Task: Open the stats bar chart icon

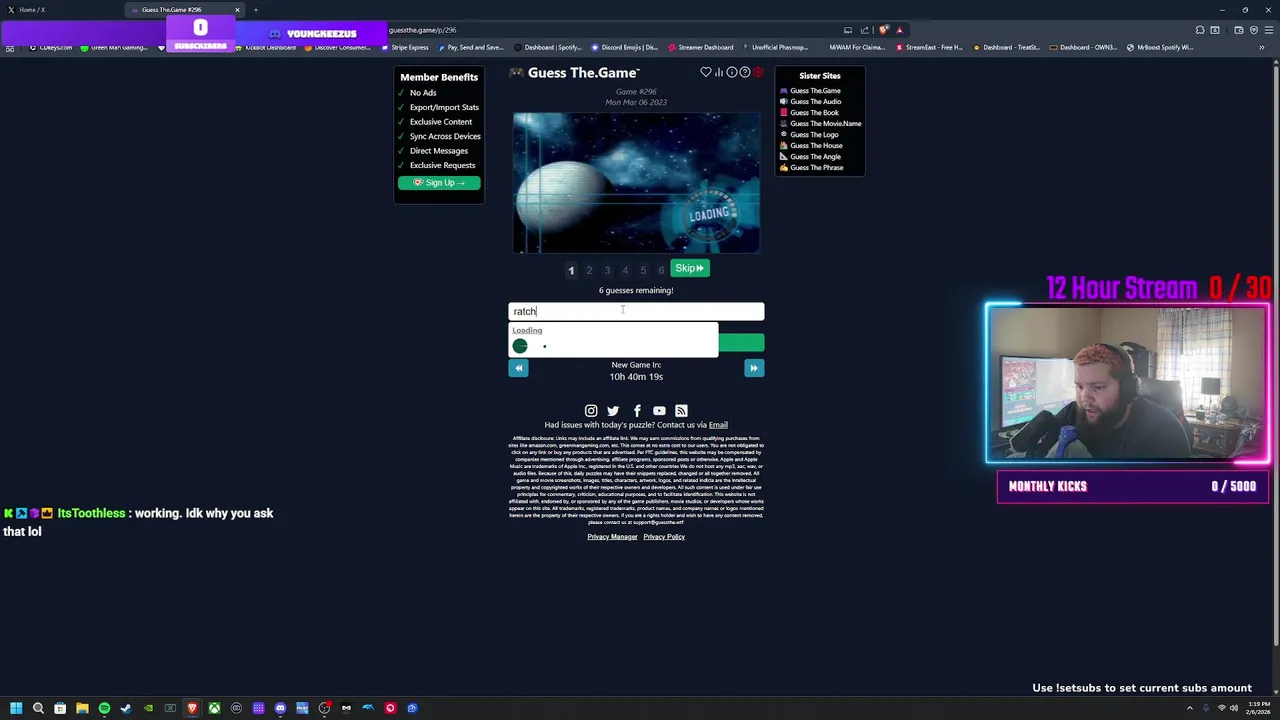Action: [719, 72]
